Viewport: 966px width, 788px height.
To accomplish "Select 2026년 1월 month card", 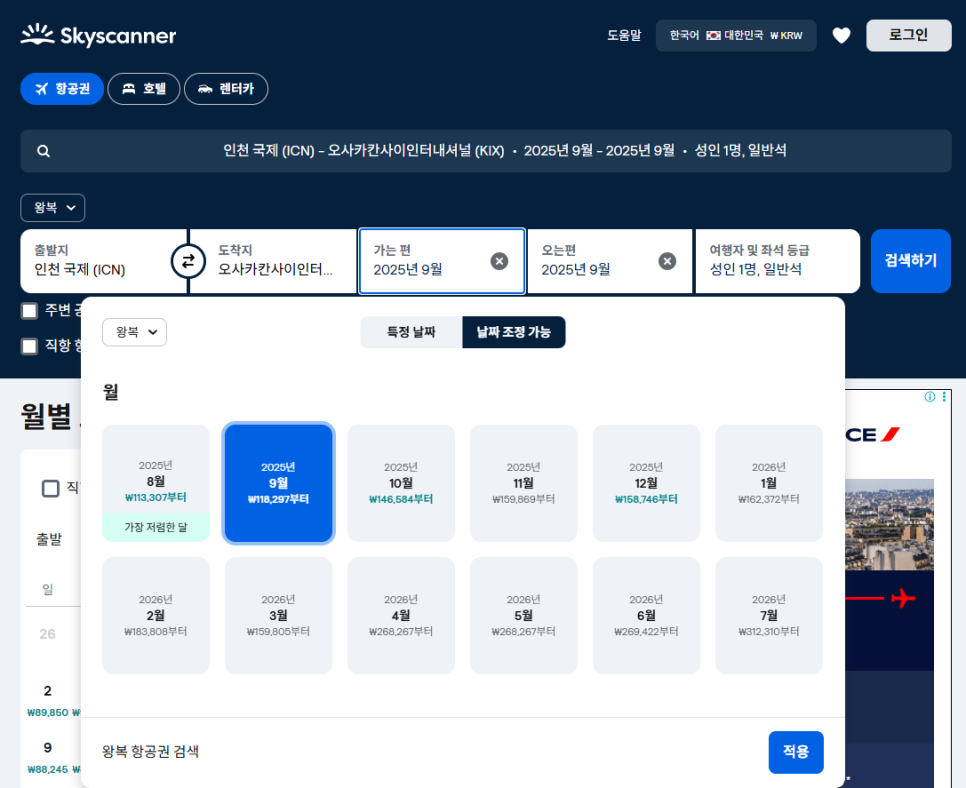I will [769, 483].
